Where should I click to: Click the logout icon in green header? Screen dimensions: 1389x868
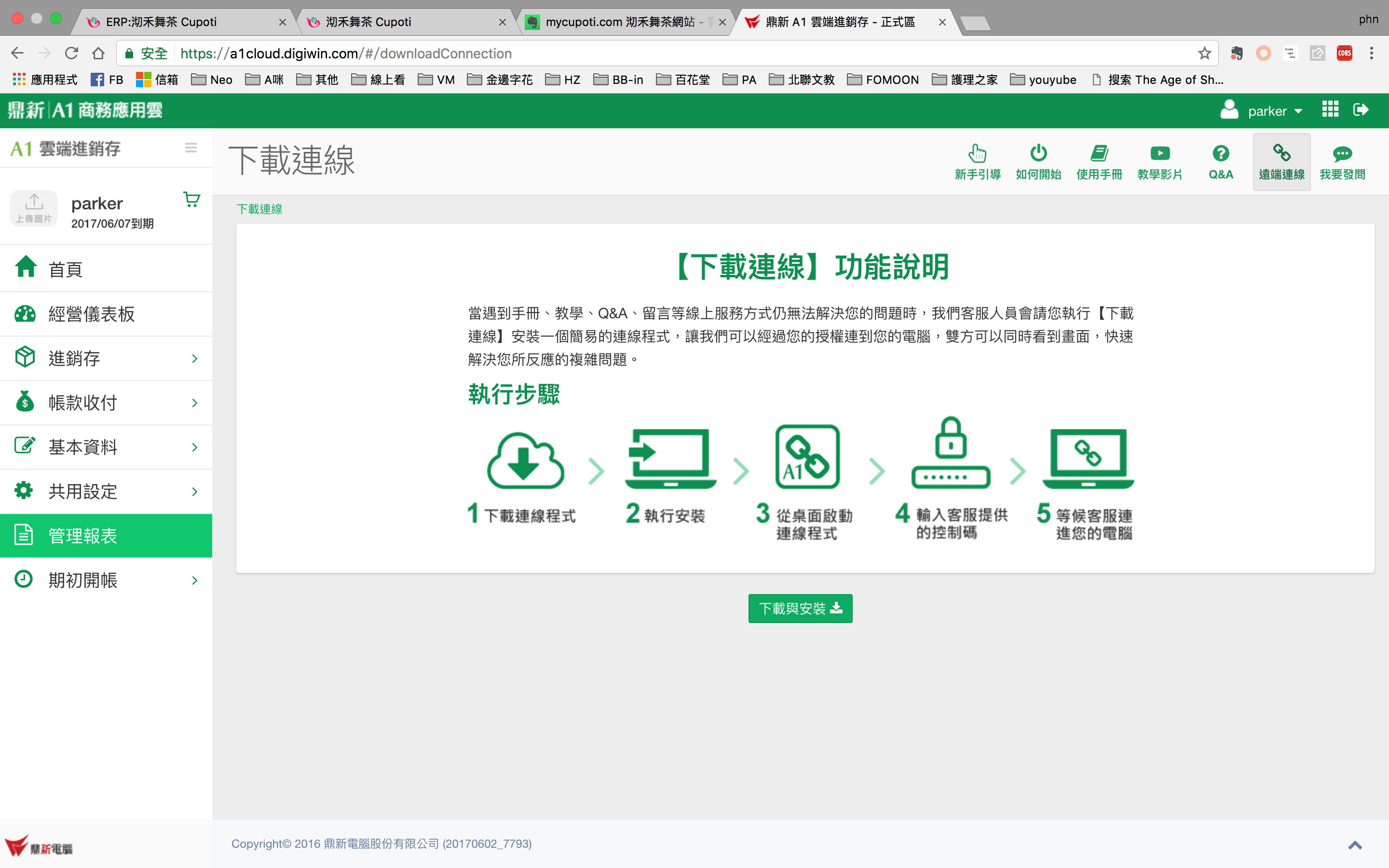(1361, 109)
